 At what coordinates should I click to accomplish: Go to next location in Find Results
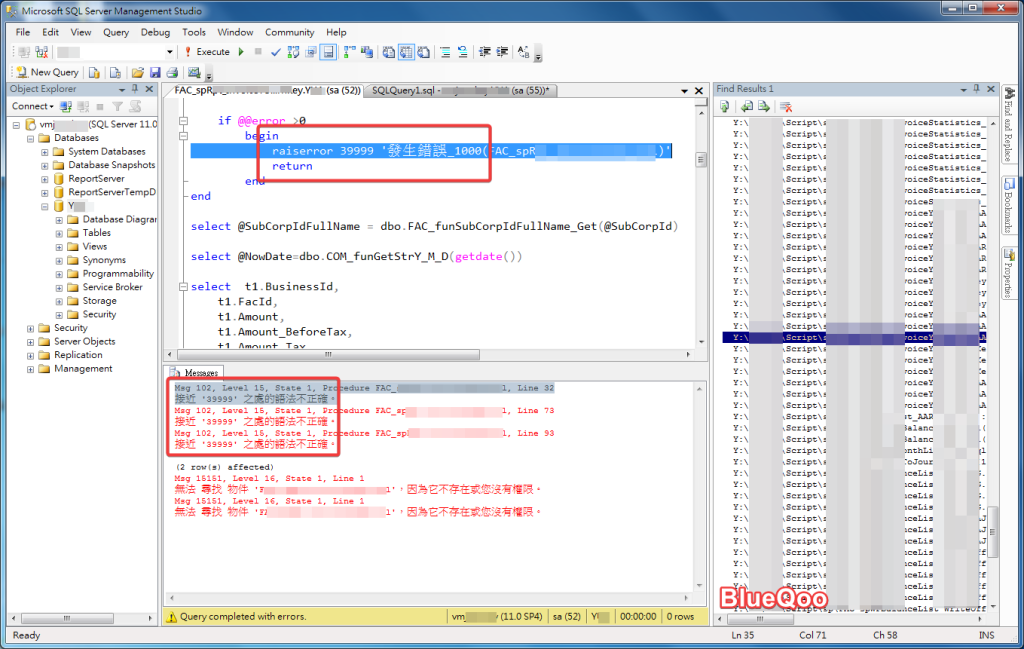tap(763, 106)
